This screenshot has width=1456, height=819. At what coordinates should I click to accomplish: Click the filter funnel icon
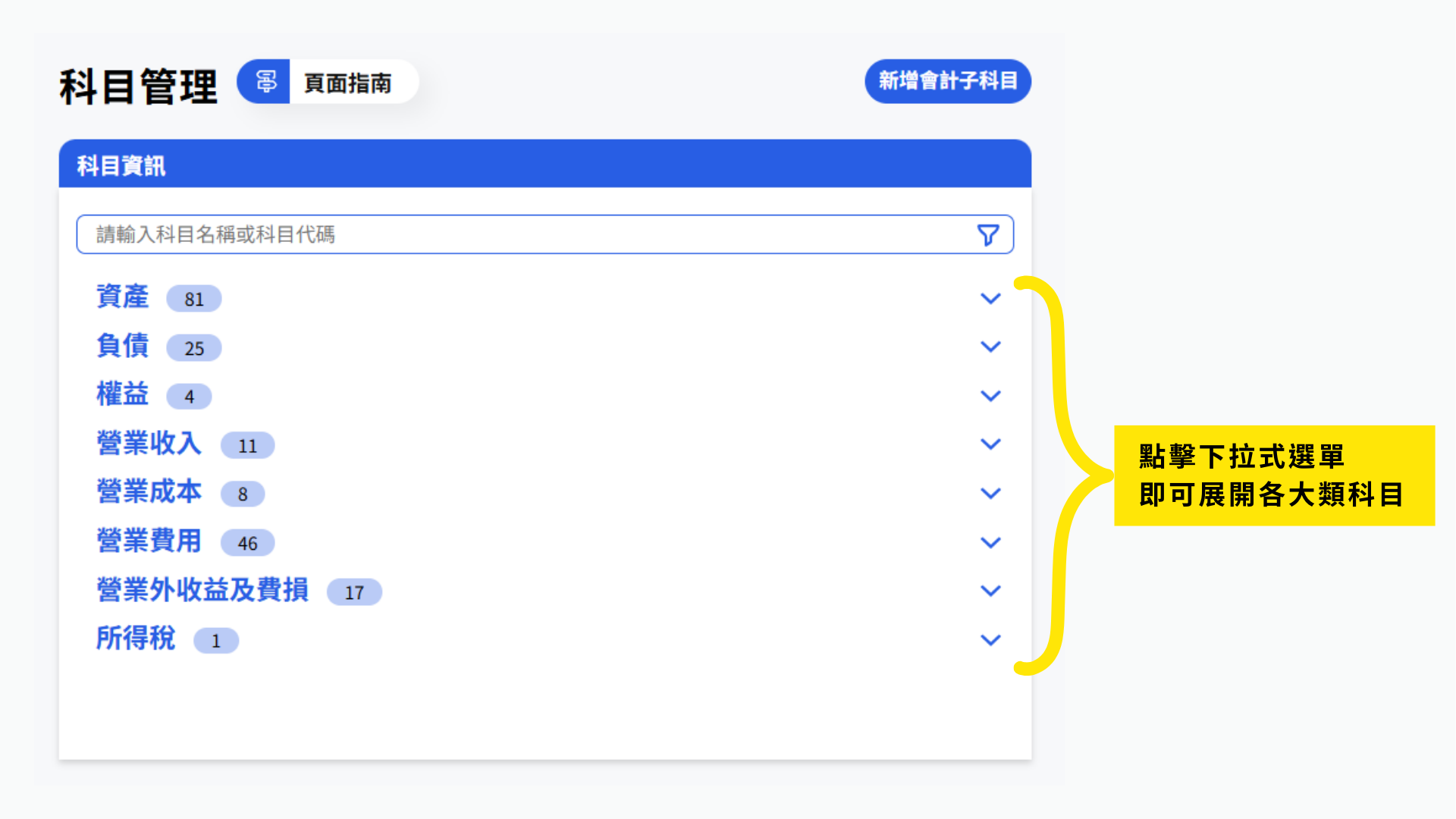pyautogui.click(x=987, y=235)
